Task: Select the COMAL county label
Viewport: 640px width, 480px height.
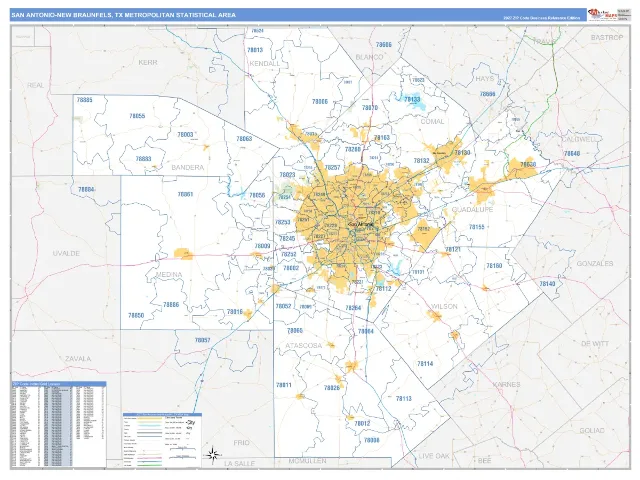Action: point(432,122)
